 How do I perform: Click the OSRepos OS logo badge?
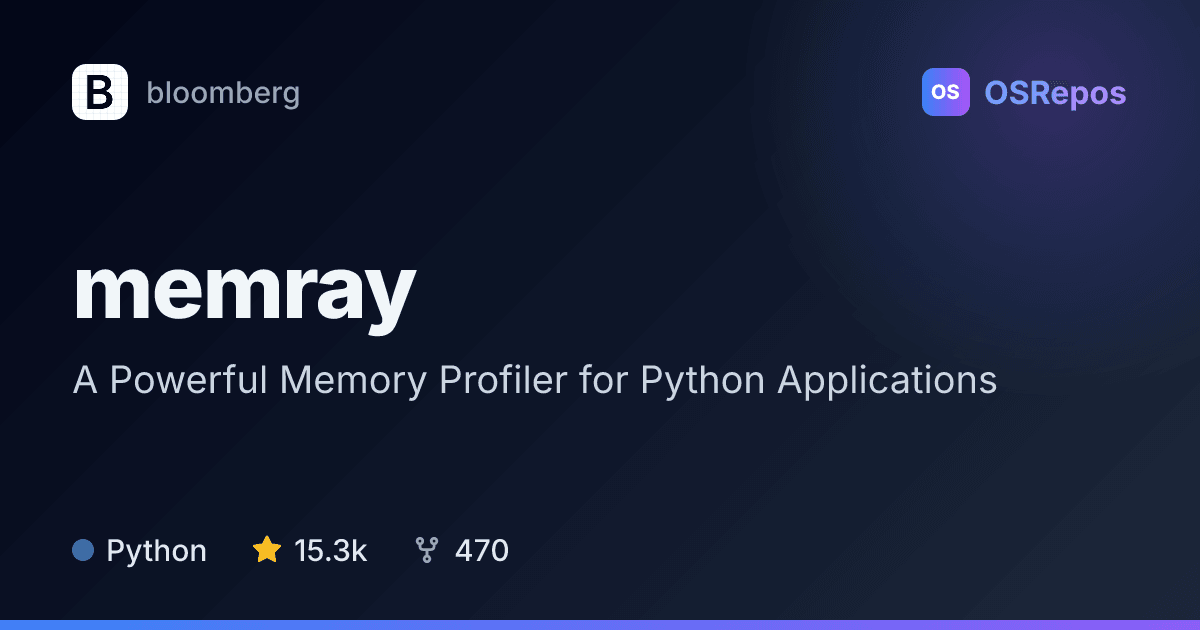click(x=946, y=92)
